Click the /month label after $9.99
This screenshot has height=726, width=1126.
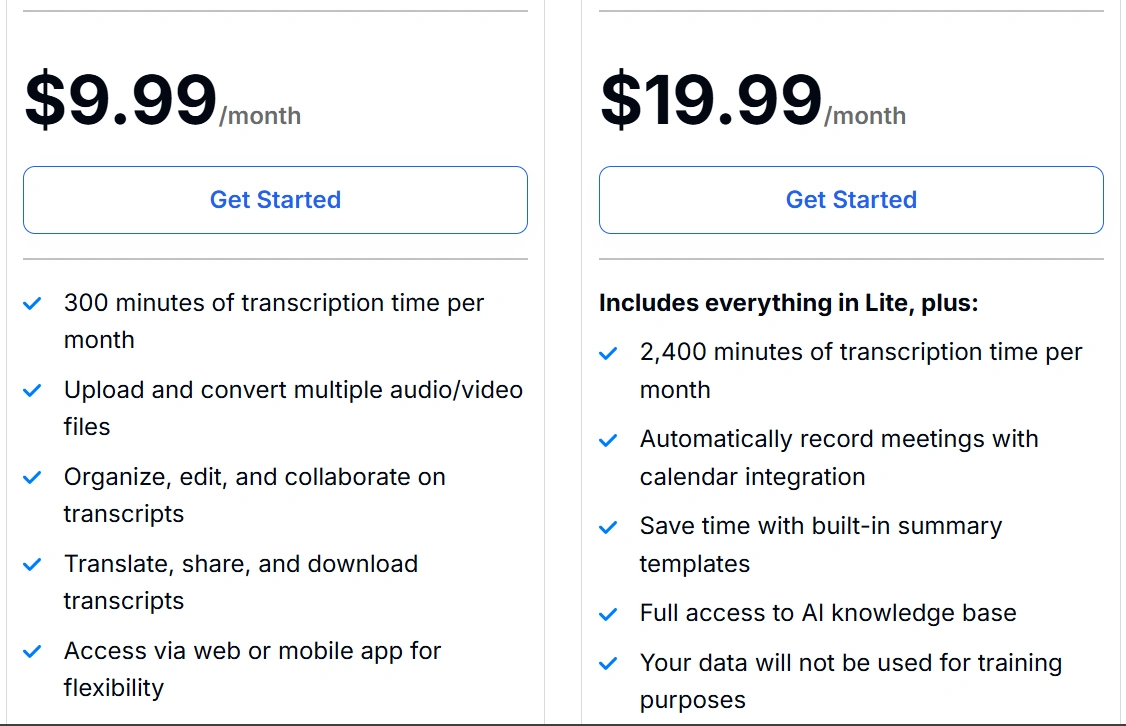tap(260, 116)
